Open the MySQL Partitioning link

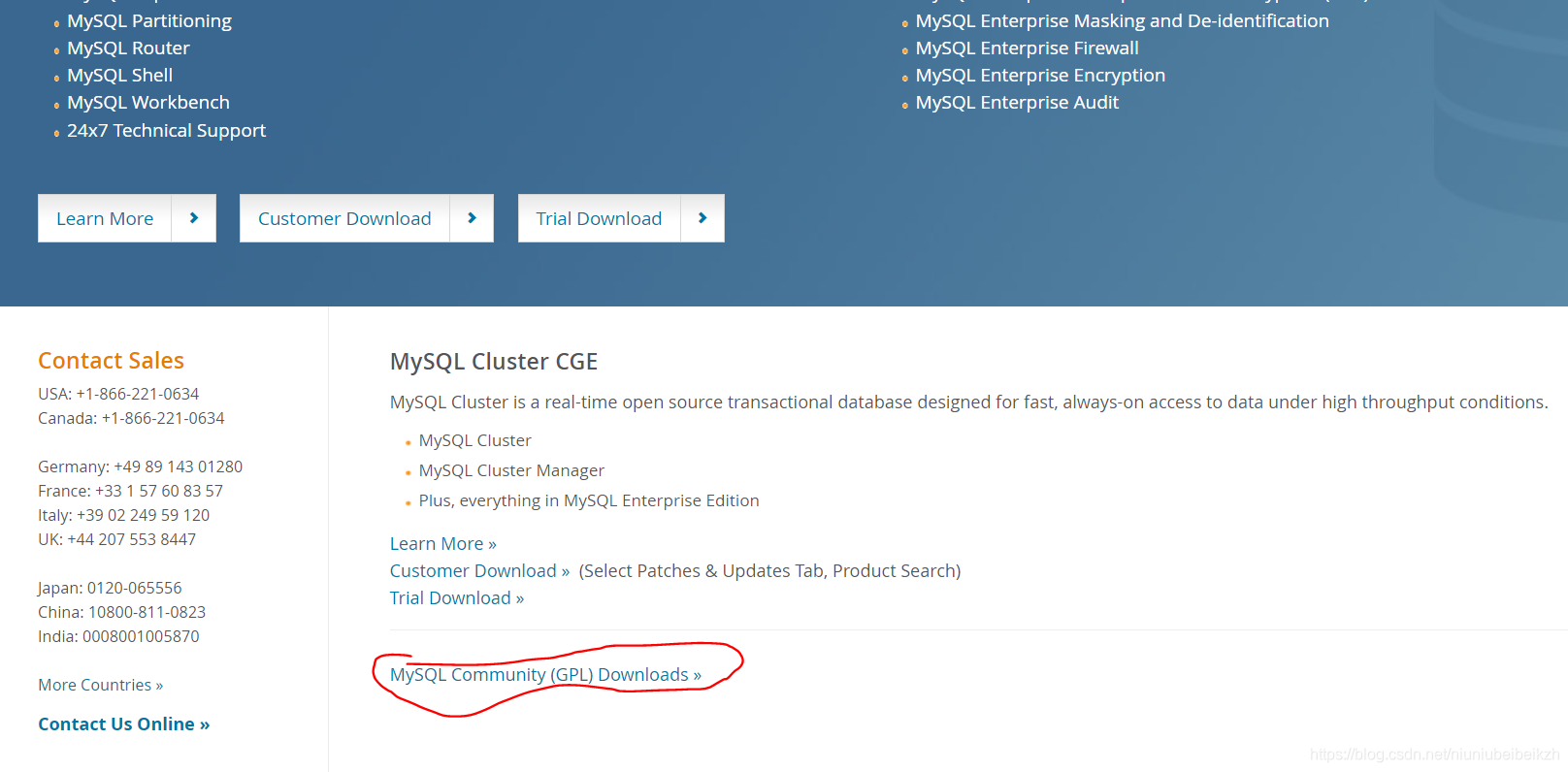tap(149, 20)
